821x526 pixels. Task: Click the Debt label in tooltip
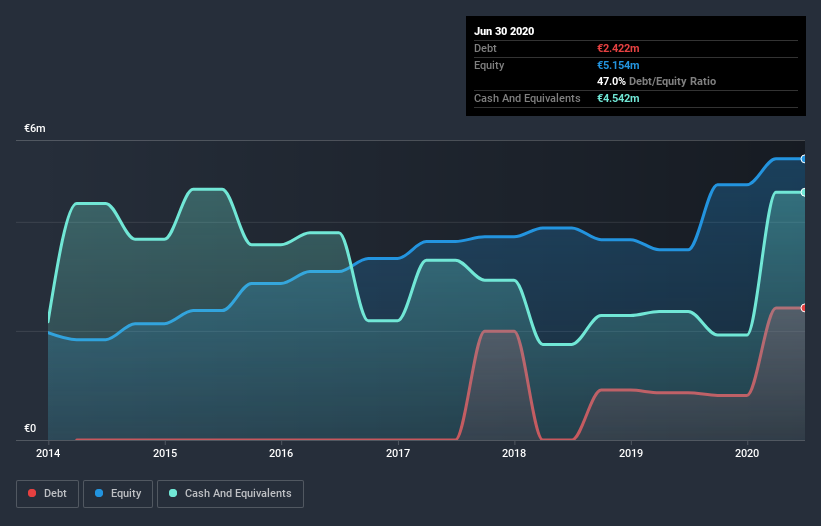coord(485,48)
